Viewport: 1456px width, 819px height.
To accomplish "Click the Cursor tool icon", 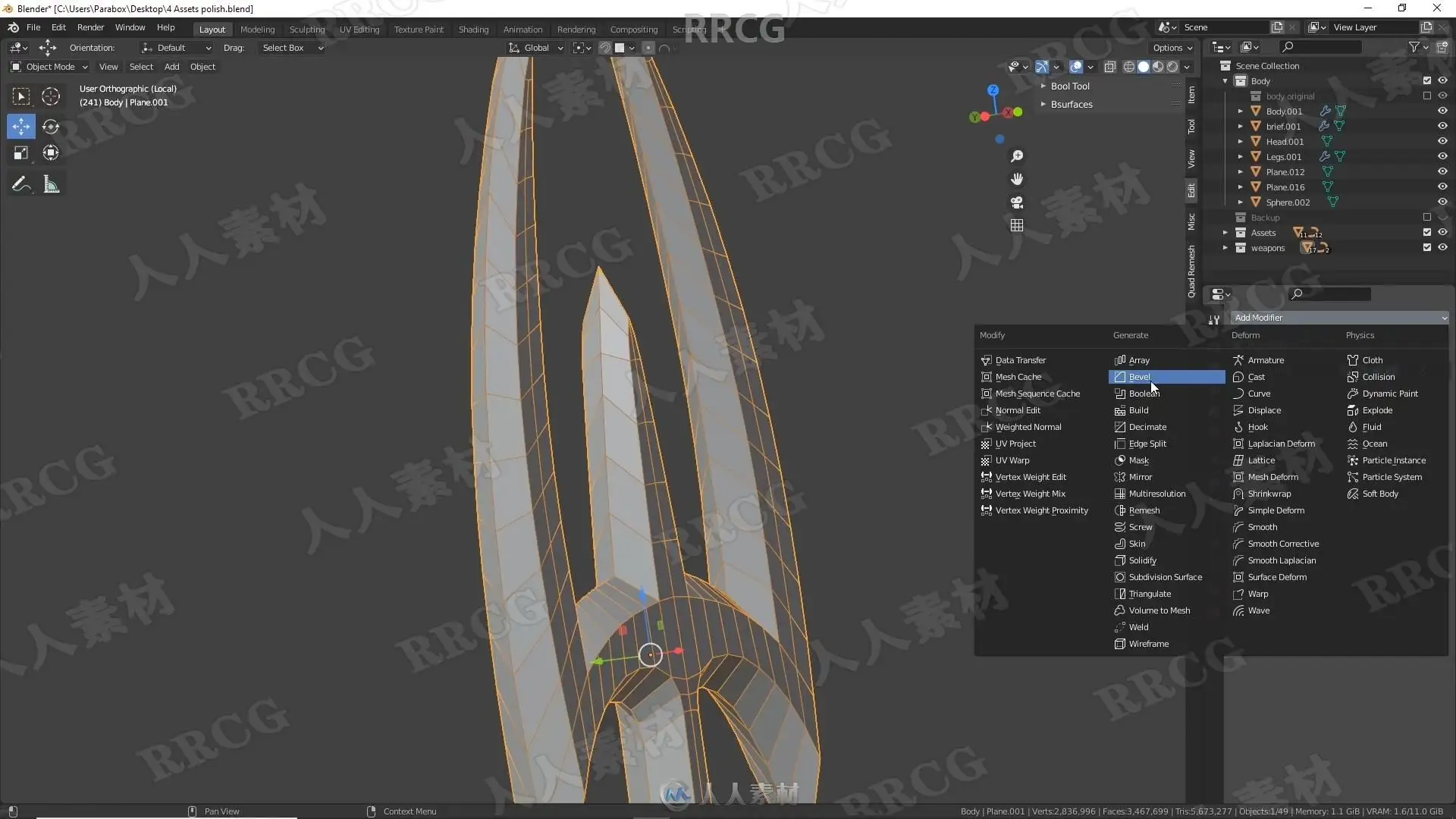I will click(x=51, y=96).
